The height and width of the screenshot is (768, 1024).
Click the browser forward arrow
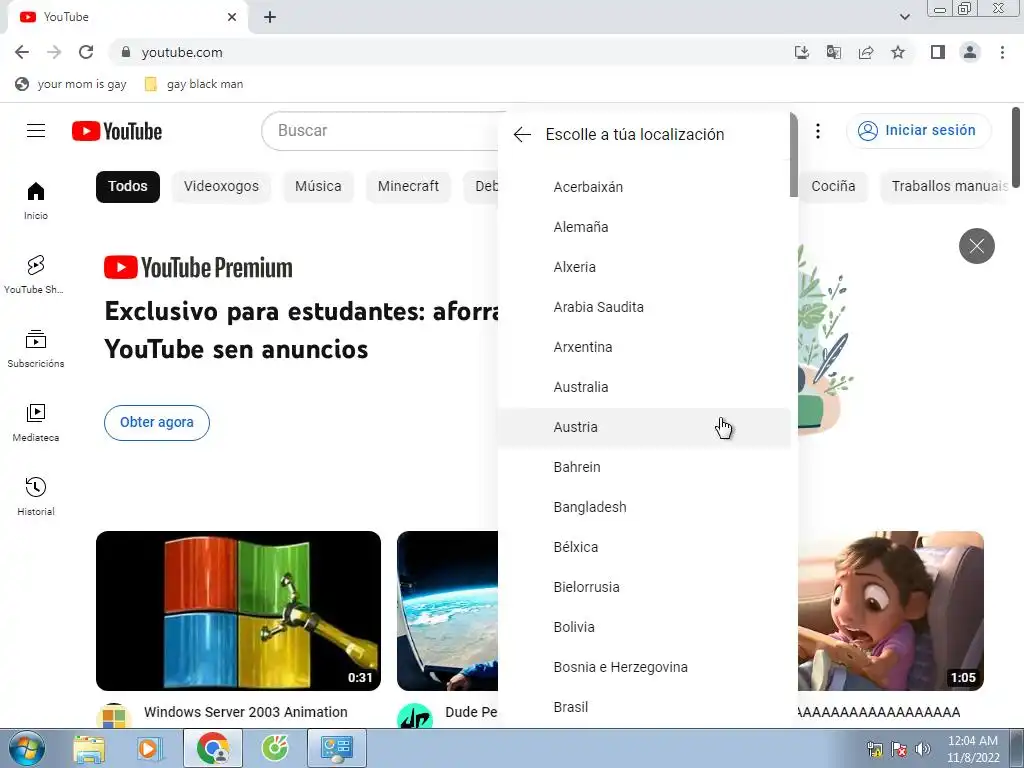click(x=54, y=52)
